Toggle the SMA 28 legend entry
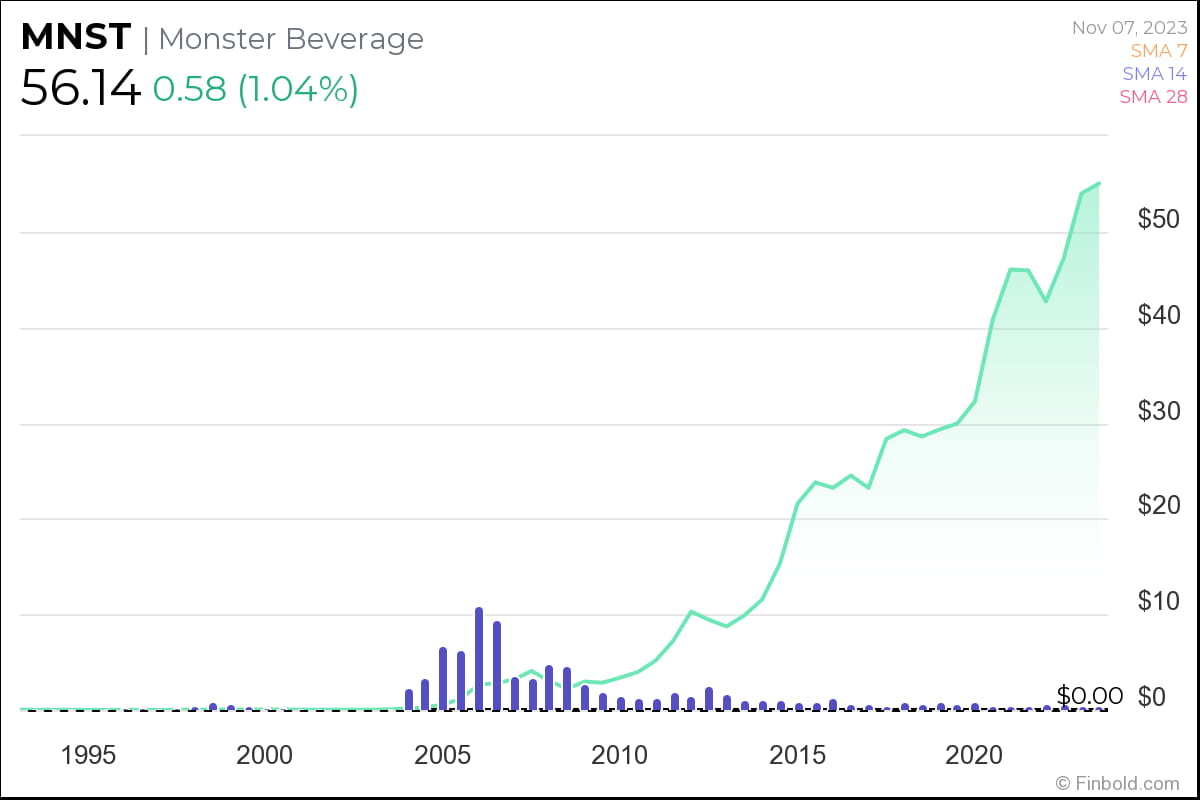This screenshot has width=1200, height=800. click(x=1152, y=97)
